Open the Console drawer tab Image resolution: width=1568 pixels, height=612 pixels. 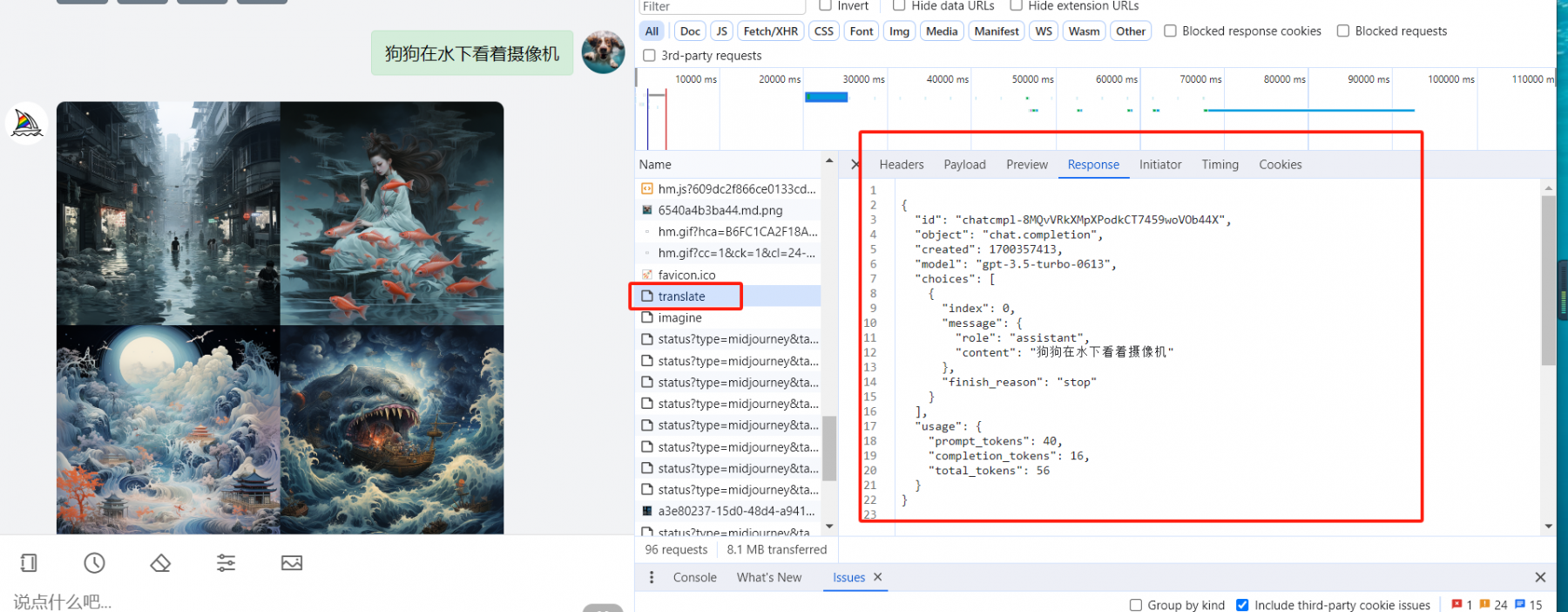694,577
